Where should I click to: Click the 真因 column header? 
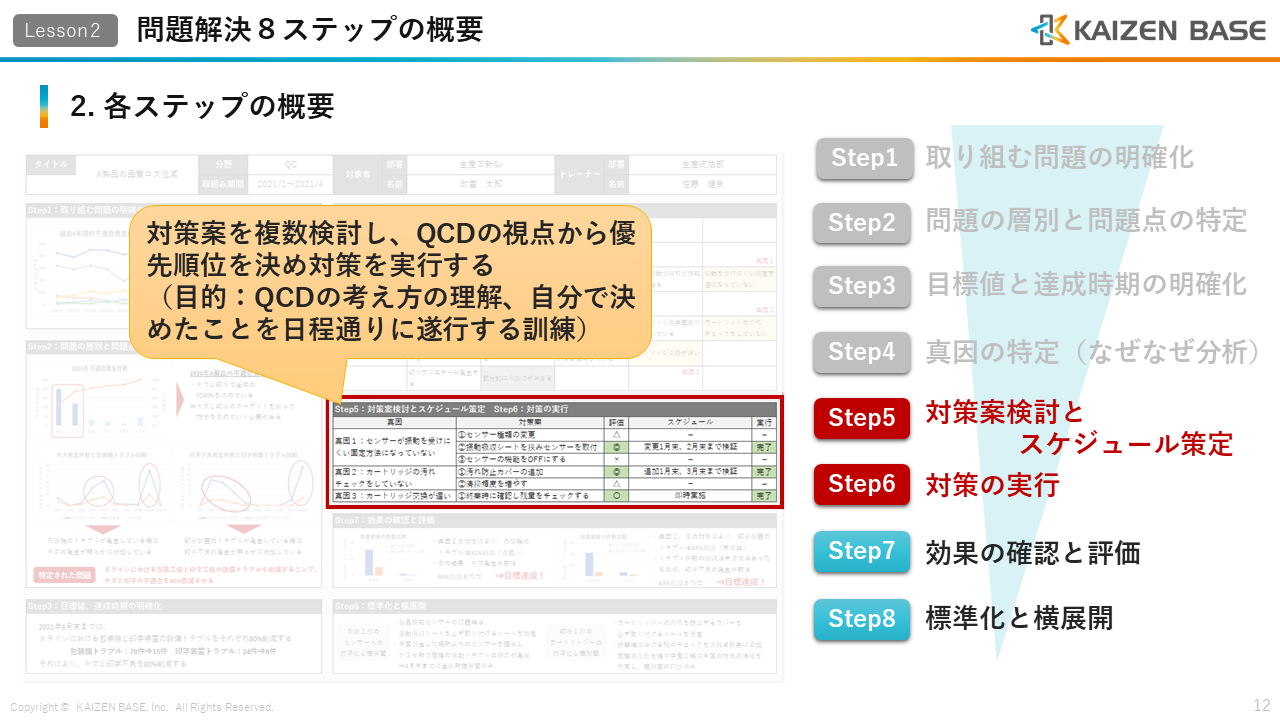coord(395,423)
